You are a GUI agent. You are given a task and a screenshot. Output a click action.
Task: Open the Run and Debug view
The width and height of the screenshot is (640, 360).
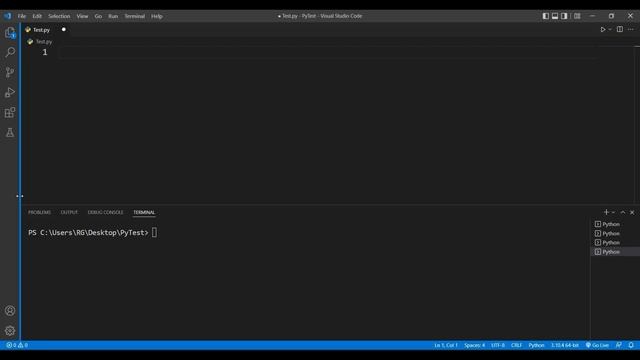[x=10, y=92]
